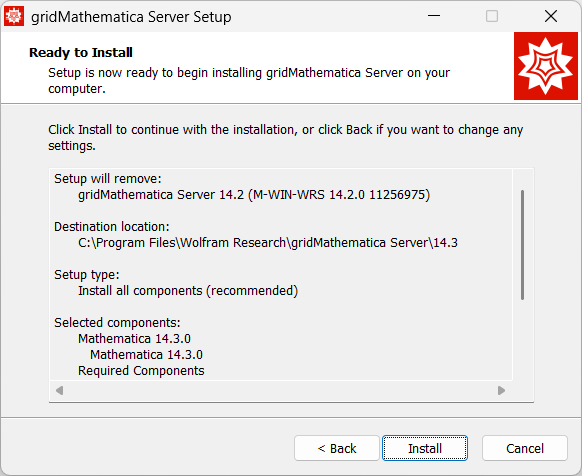Image resolution: width=582 pixels, height=476 pixels.
Task: Go back with the Back button
Action: pyautogui.click(x=337, y=448)
